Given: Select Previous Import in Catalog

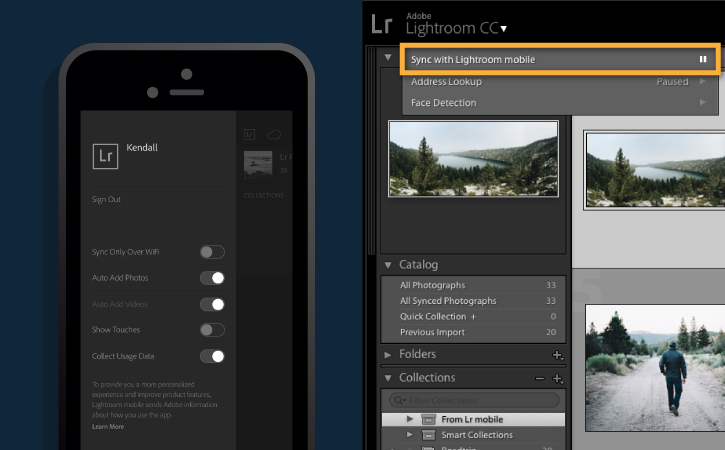Looking at the screenshot, I should [473, 332].
